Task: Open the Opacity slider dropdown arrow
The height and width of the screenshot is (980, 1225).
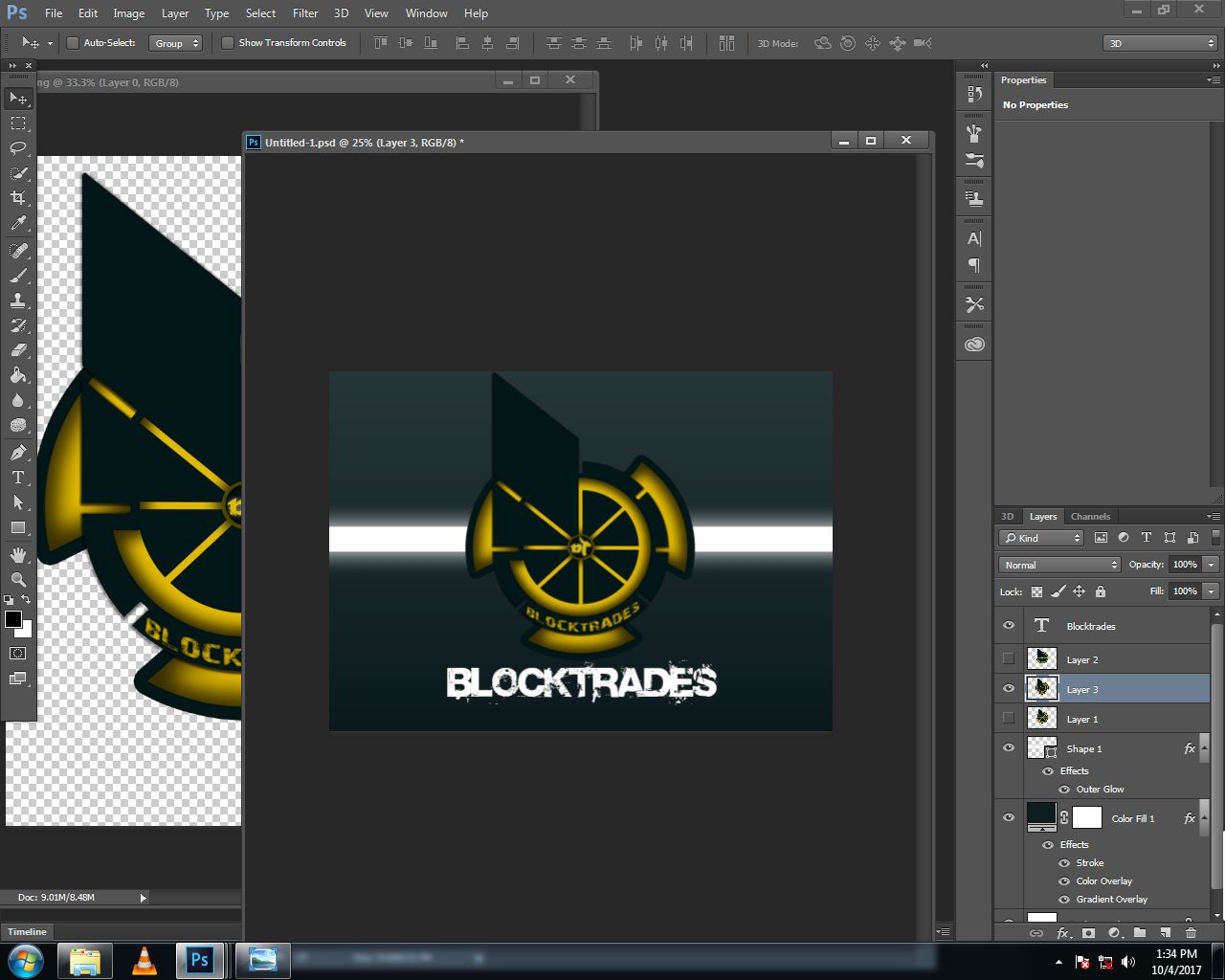Action: tap(1211, 565)
